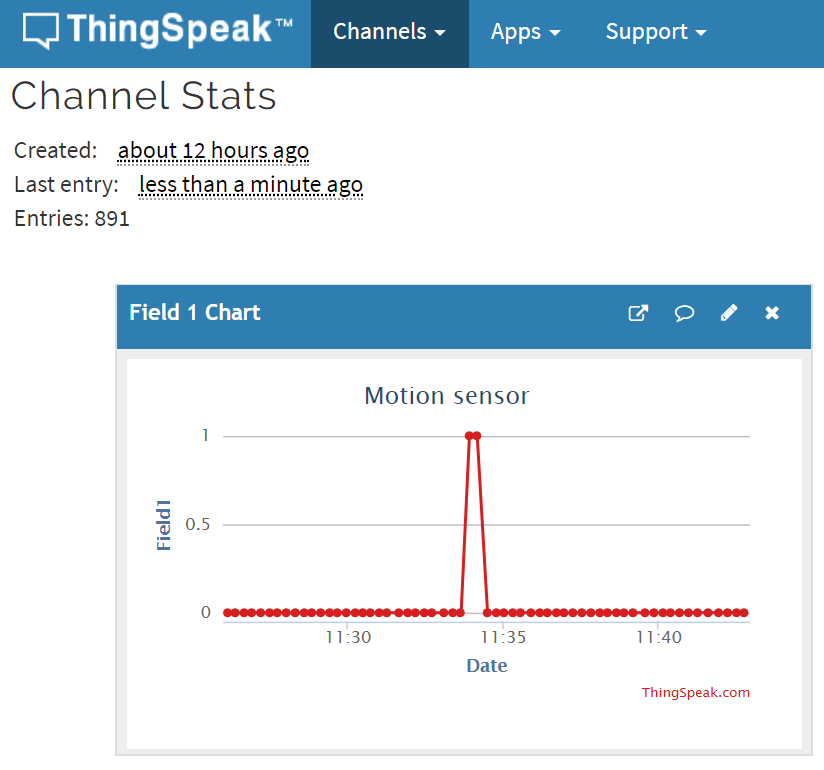Open the Support dropdown menu
The width and height of the screenshot is (824, 770).
pos(656,33)
